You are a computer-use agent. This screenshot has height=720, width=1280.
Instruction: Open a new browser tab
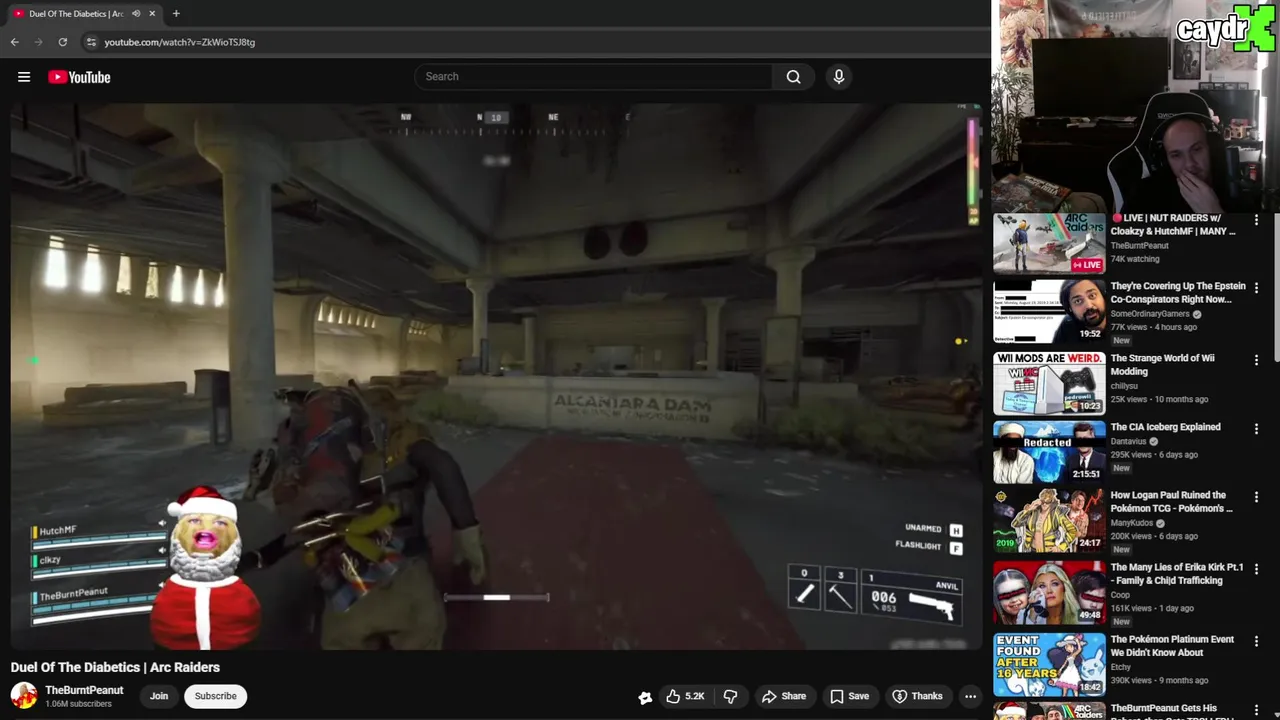pyautogui.click(x=176, y=14)
